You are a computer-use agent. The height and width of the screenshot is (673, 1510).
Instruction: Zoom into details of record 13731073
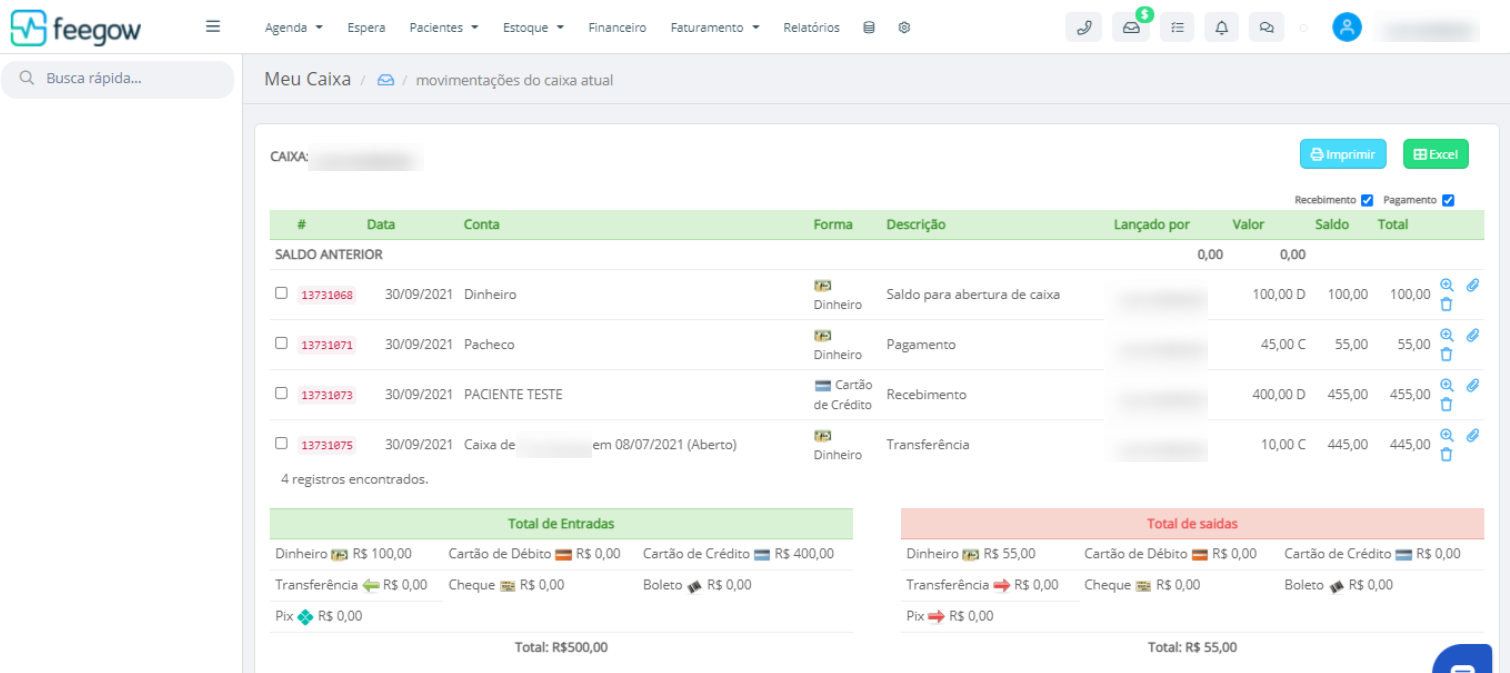coord(1447,385)
